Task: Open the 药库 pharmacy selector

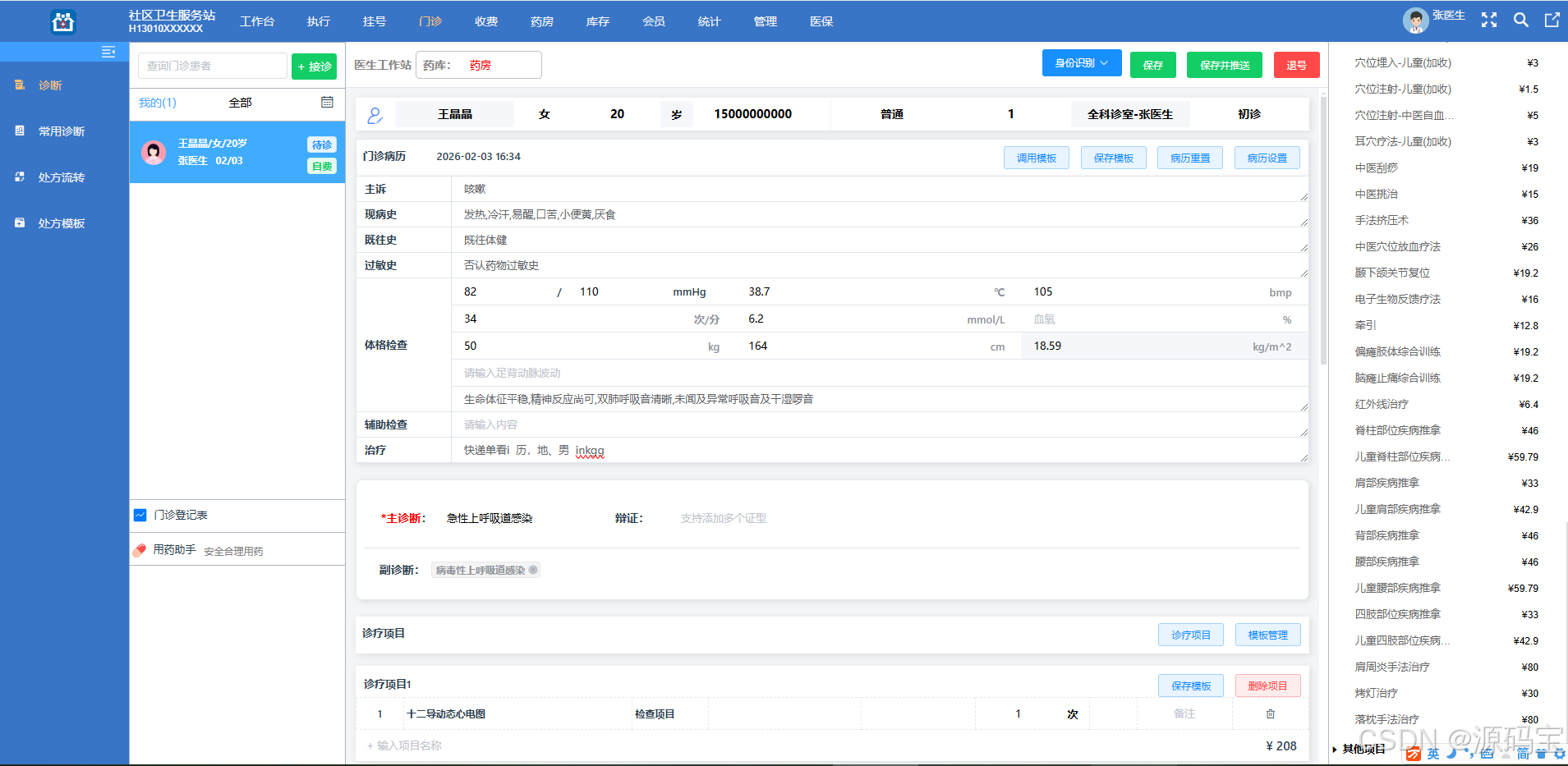Action: tap(479, 65)
